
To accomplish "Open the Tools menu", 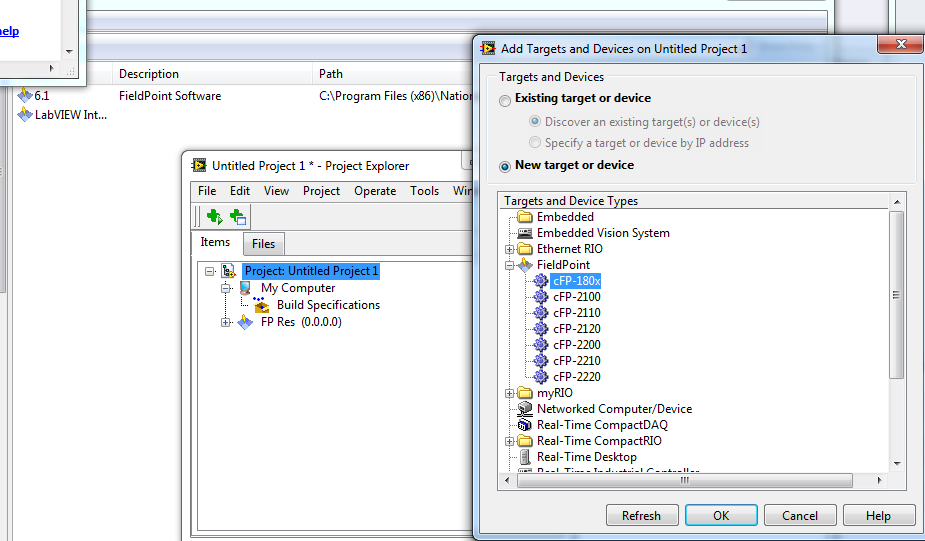I will (425, 191).
